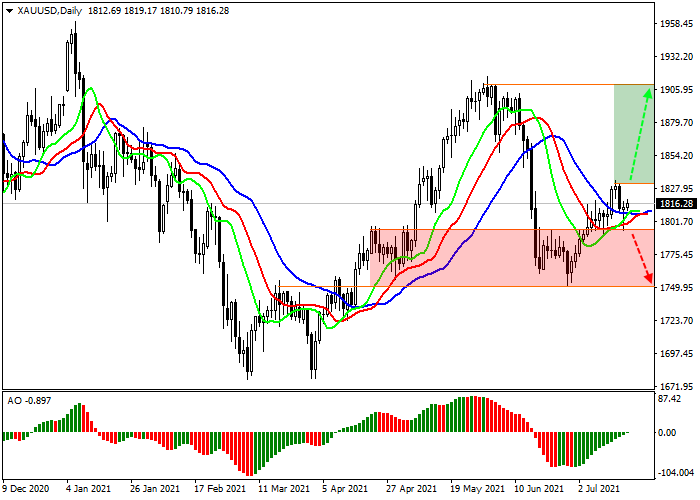Select the high price value 1819.17
The width and height of the screenshot is (700, 500).
click(x=140, y=11)
